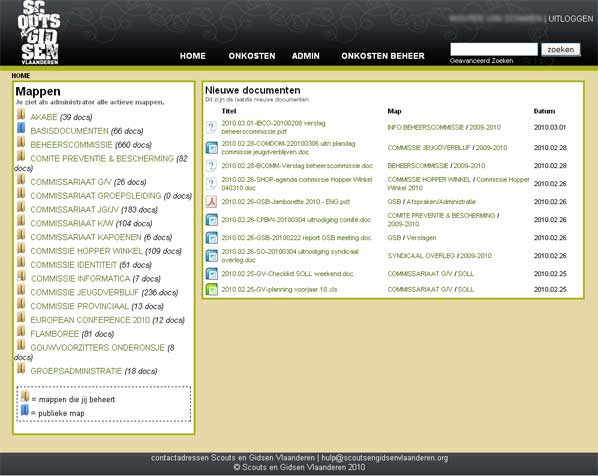Screen dimensions: 598x476
Task: Click file icon of 2010.03.01-IBCO verslag beheerscommissie.pdf
Action: pyautogui.click(x=211, y=127)
